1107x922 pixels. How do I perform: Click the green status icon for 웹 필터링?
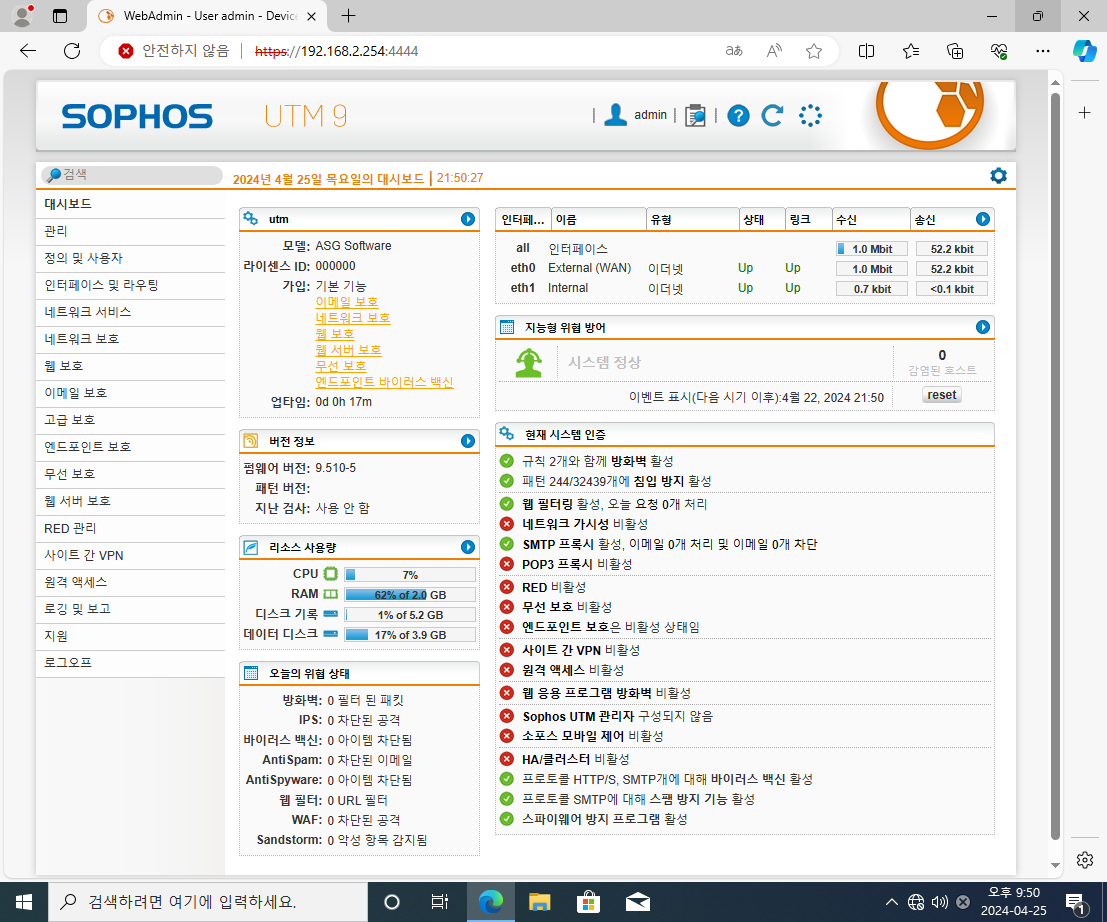tap(506, 504)
